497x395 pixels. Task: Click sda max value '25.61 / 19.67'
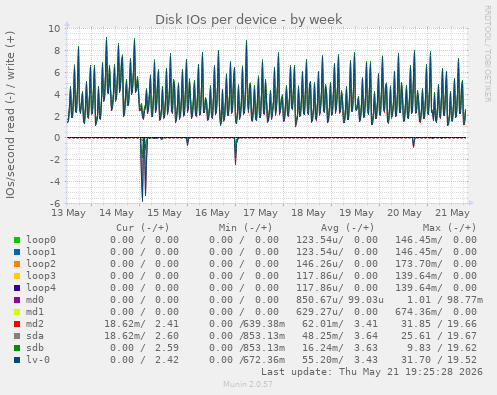click(439, 336)
